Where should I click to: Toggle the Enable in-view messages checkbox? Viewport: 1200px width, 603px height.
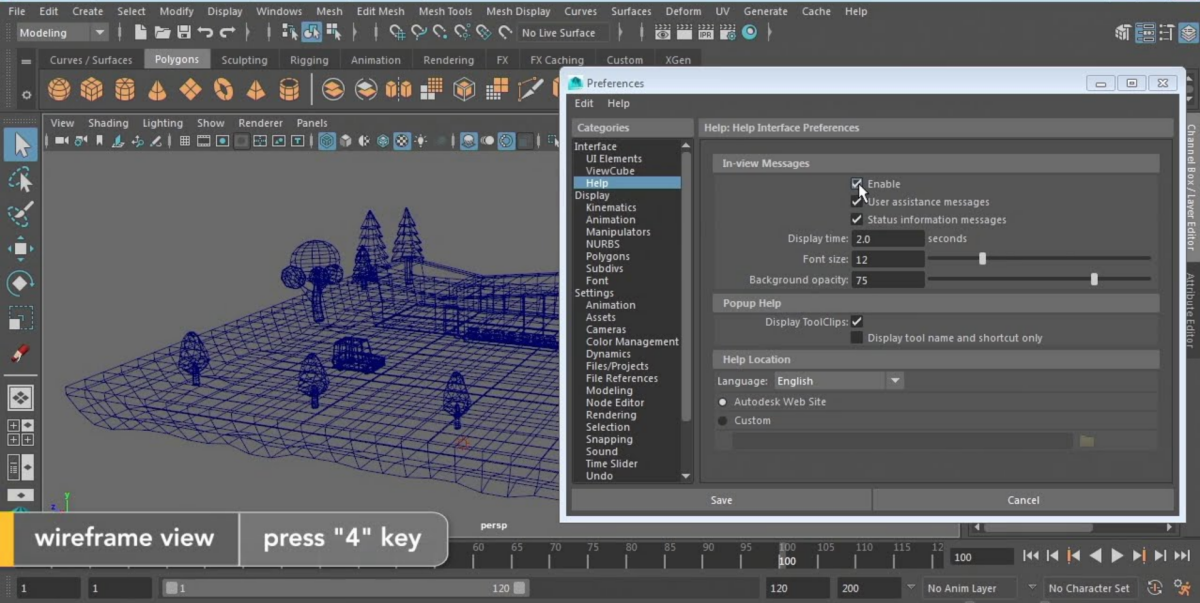[x=857, y=184]
